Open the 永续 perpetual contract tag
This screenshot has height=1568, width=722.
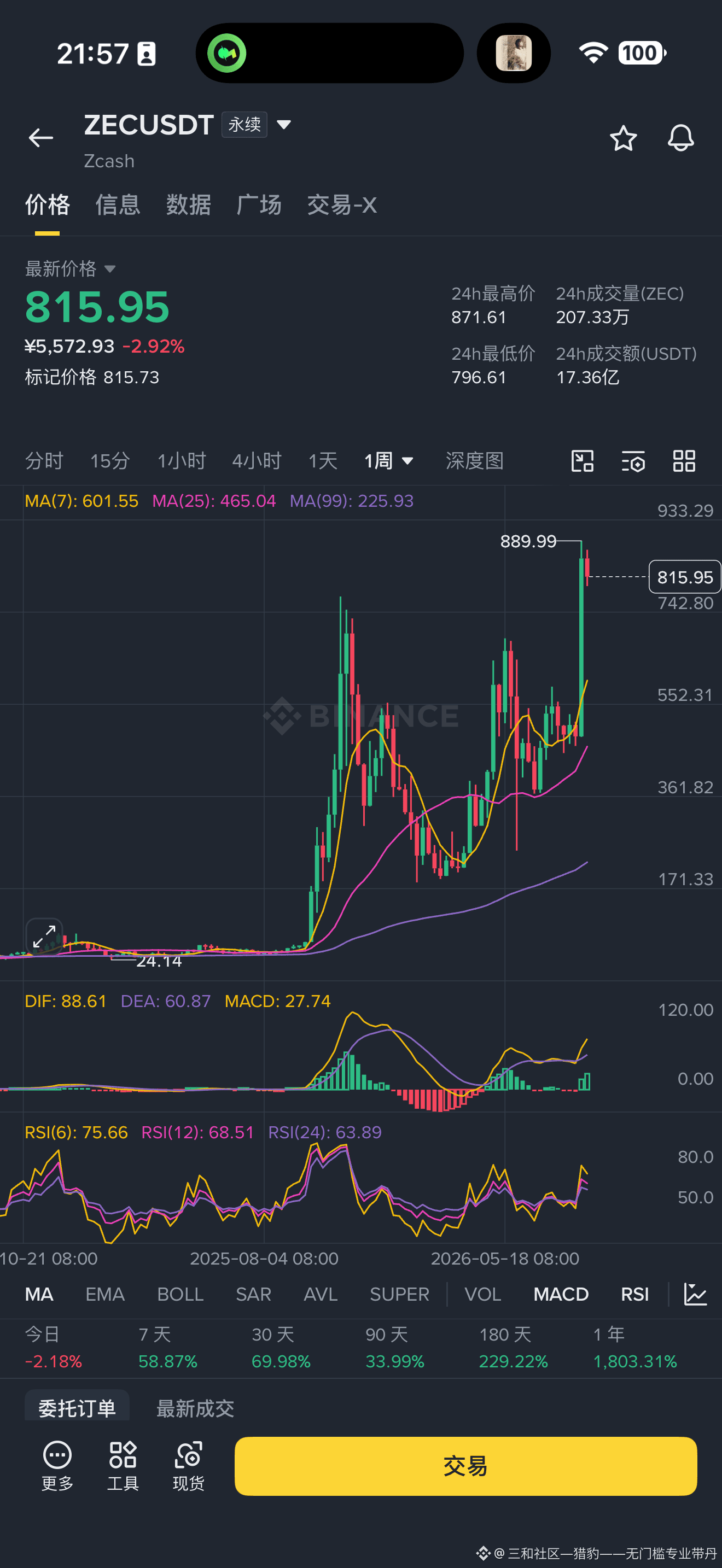pos(244,125)
